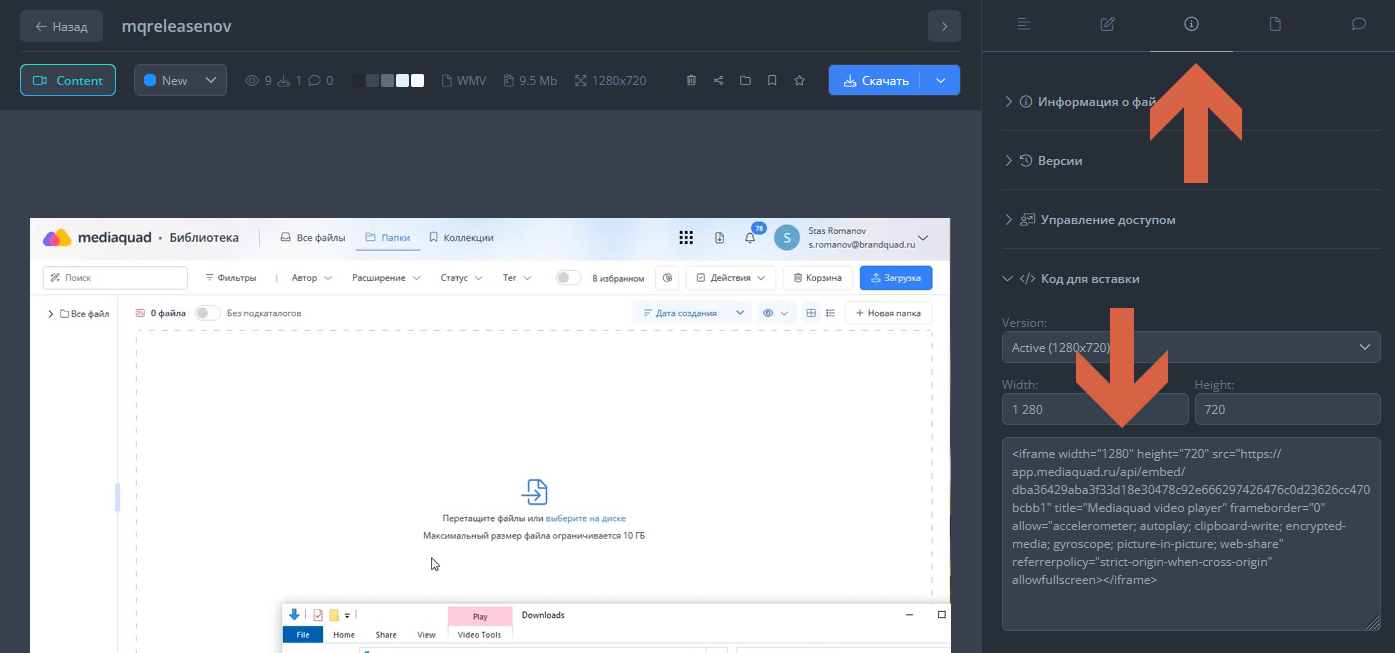Open the comments speech-bubble panel tab

tap(1358, 25)
